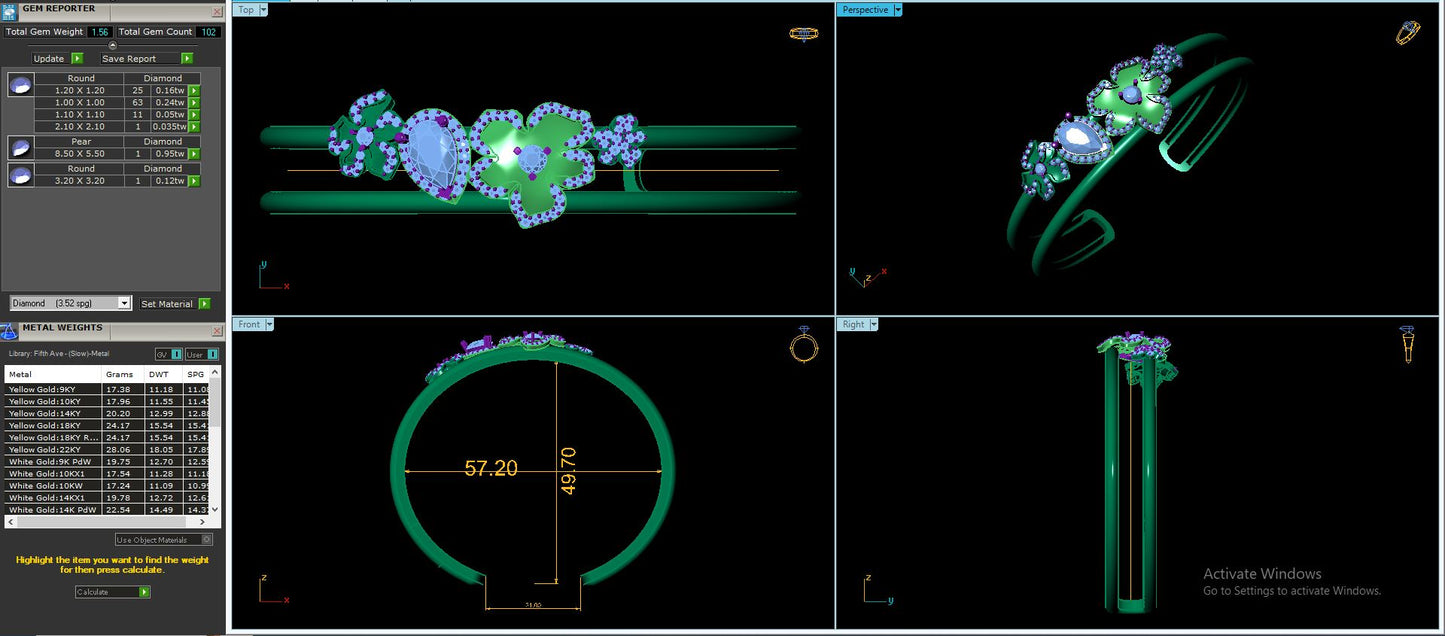This screenshot has width=1445, height=636.
Task: Click ring orientation icon in Front viewport
Action: click(804, 346)
